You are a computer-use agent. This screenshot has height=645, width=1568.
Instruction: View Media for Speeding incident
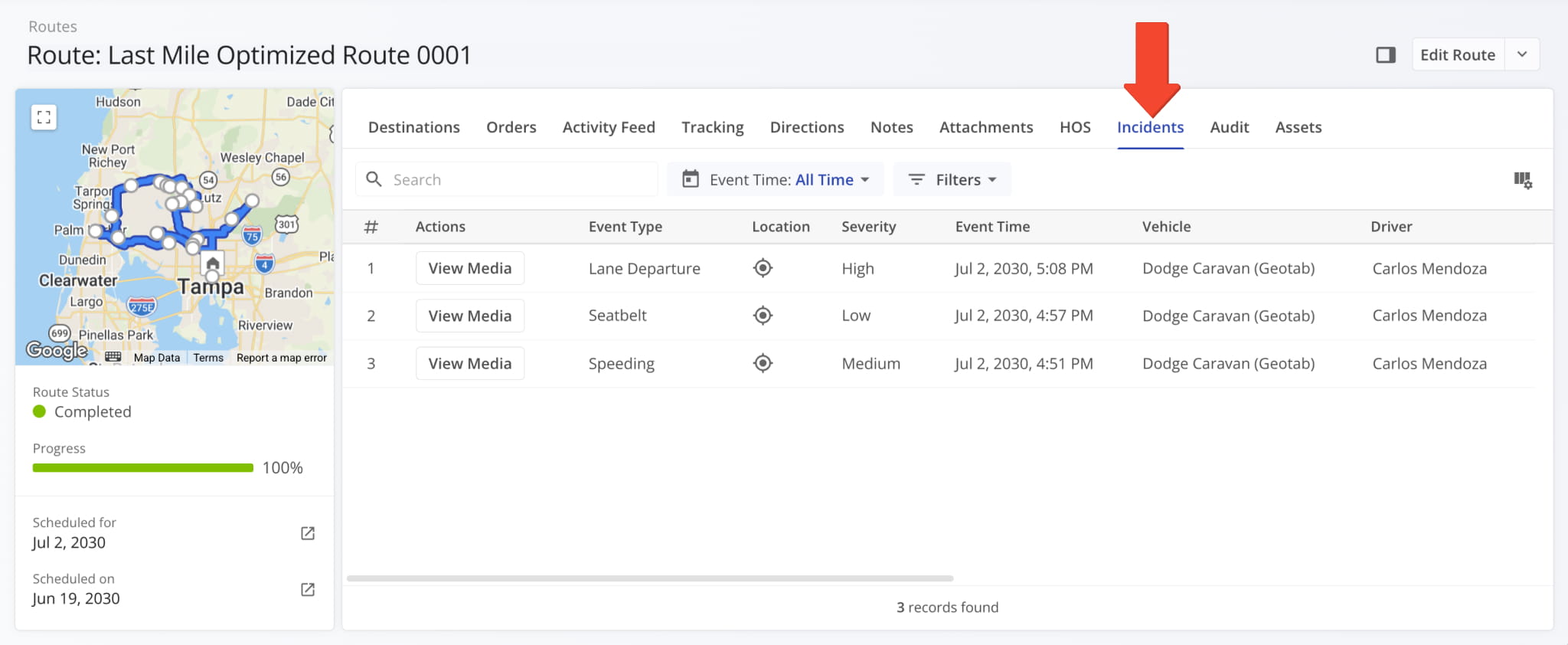pyautogui.click(x=470, y=363)
